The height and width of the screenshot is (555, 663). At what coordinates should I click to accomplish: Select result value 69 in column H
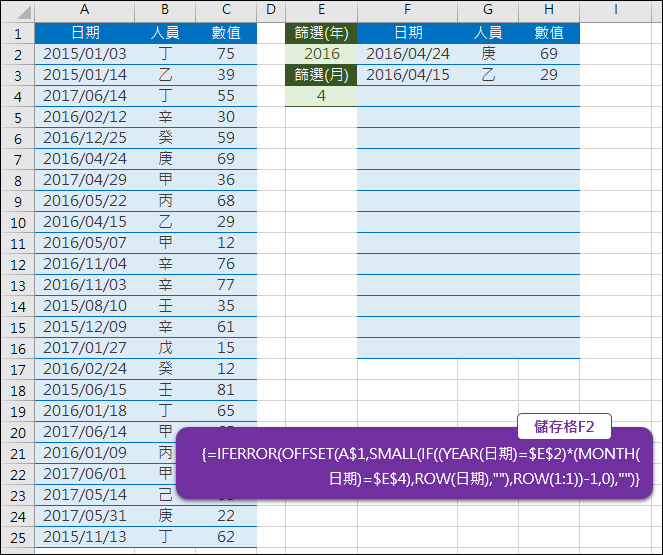pyautogui.click(x=549, y=54)
